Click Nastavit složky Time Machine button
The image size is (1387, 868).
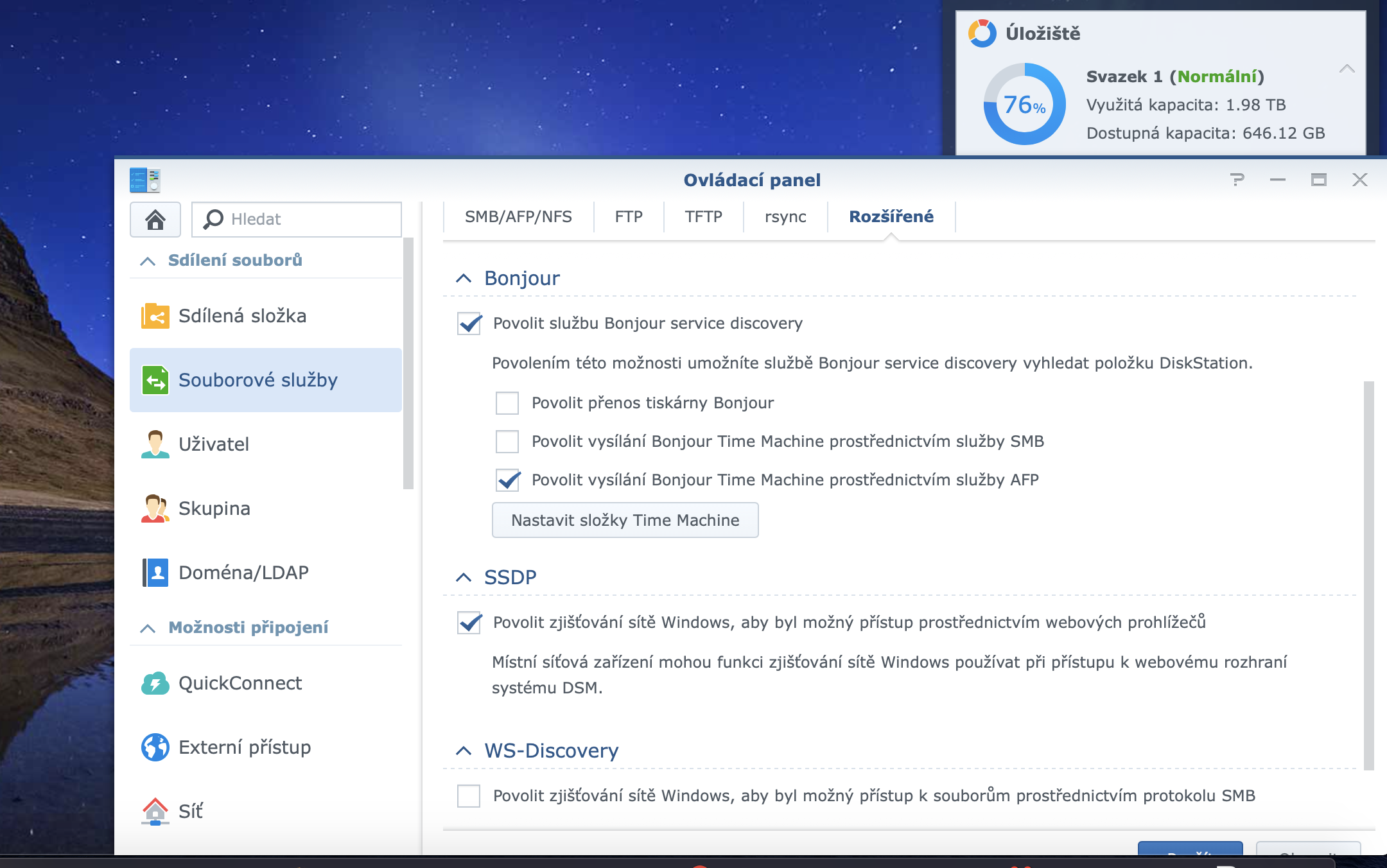click(x=625, y=520)
